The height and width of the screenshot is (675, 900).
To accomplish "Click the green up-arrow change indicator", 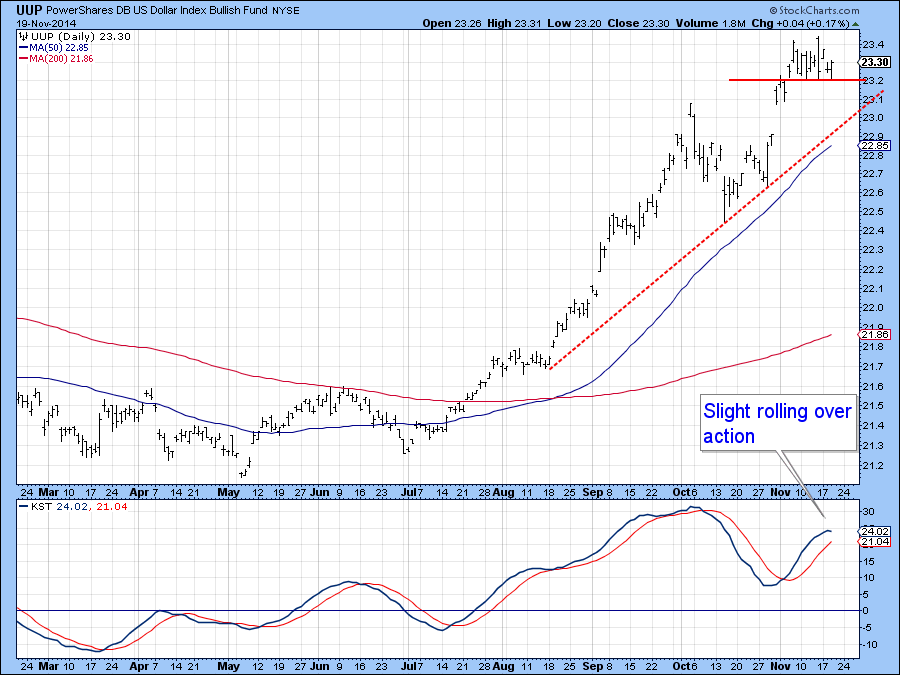I will click(856, 24).
